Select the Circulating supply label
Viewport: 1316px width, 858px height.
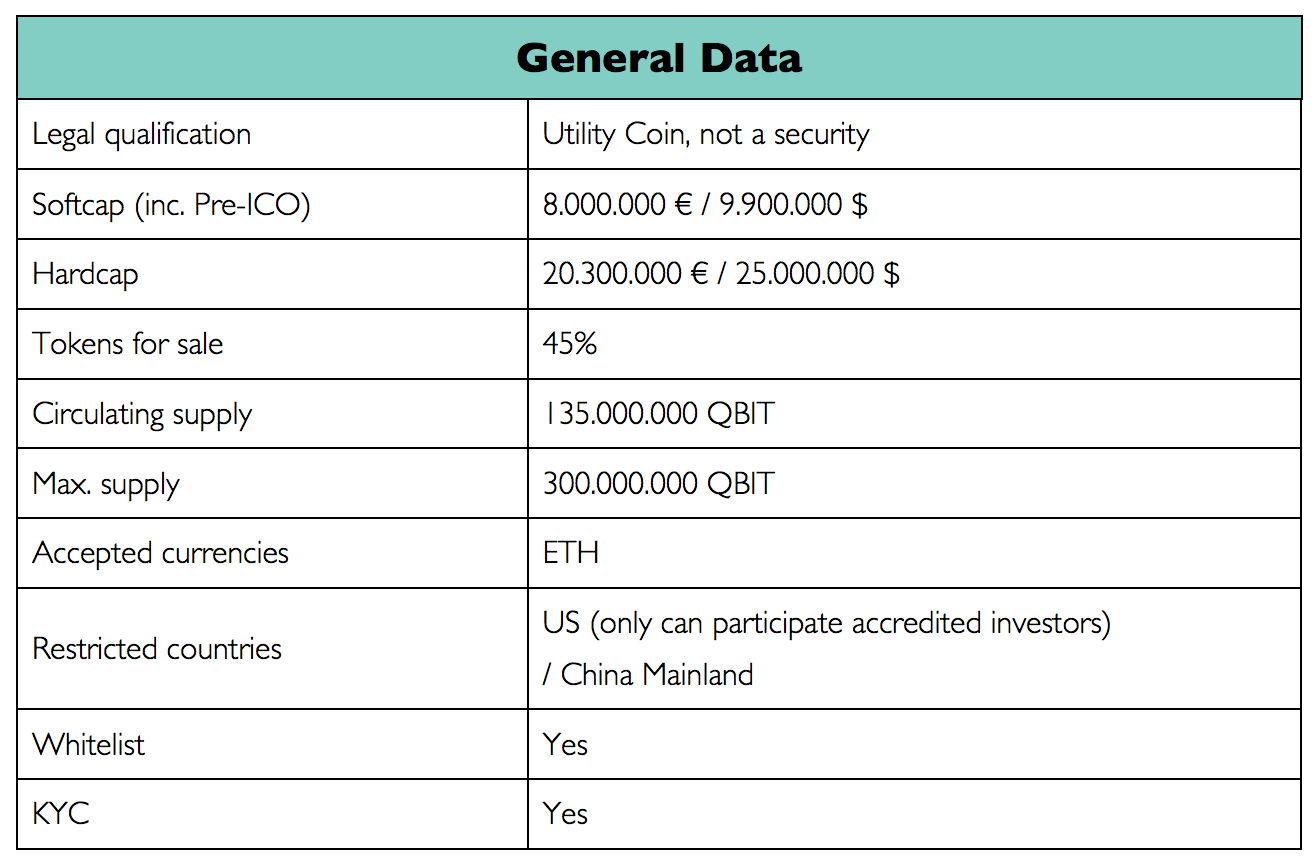click(142, 415)
